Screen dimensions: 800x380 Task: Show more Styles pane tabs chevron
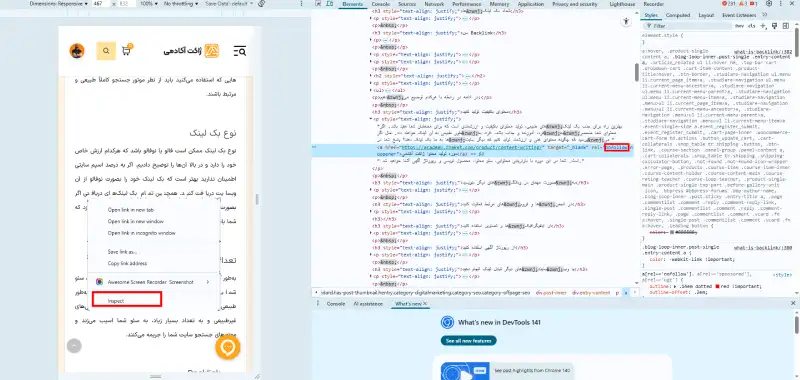coord(764,15)
